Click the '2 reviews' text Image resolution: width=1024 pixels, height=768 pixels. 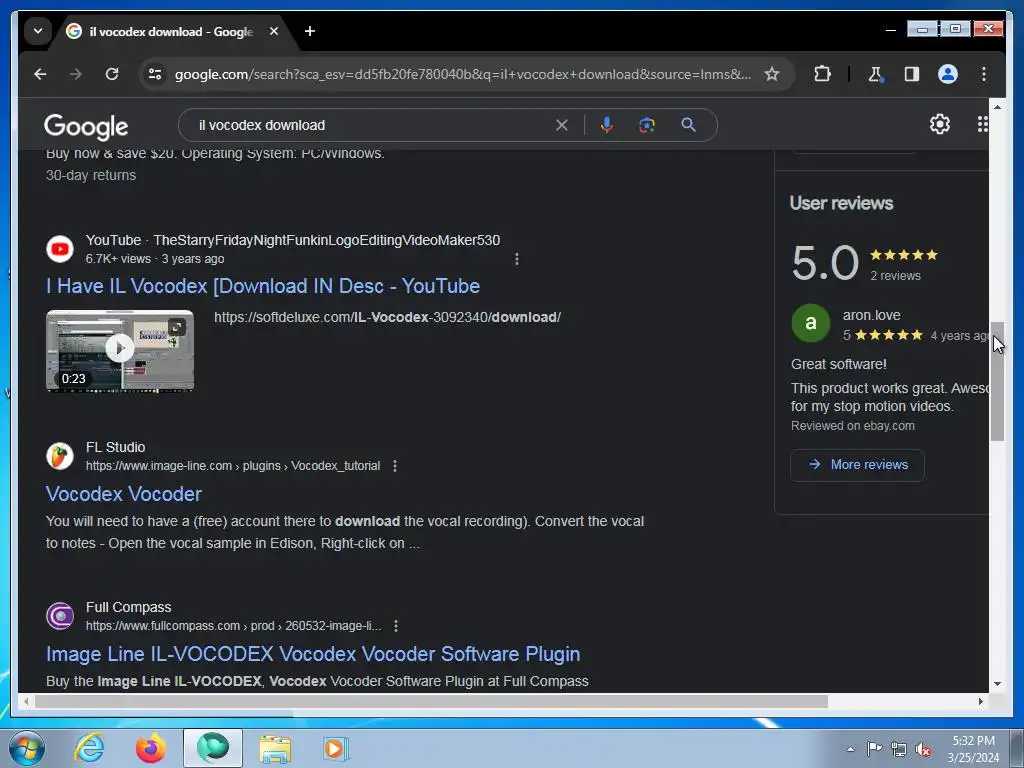pos(895,276)
